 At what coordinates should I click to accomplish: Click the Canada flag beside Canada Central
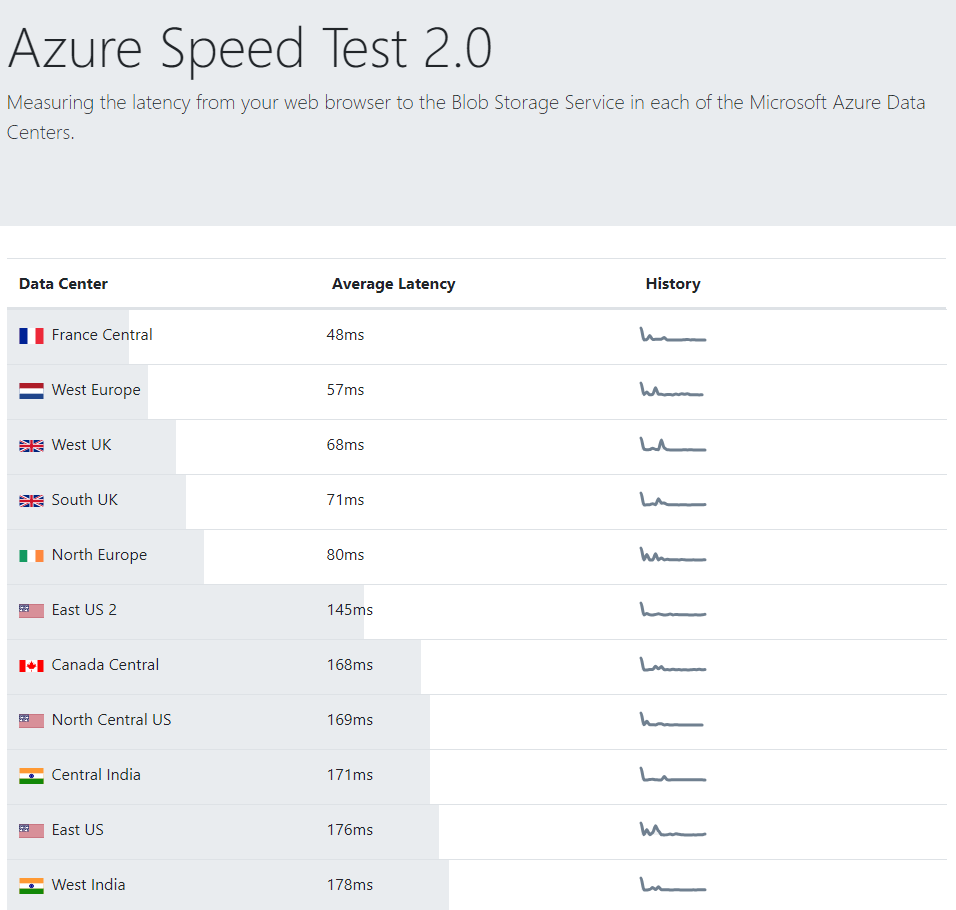click(31, 666)
